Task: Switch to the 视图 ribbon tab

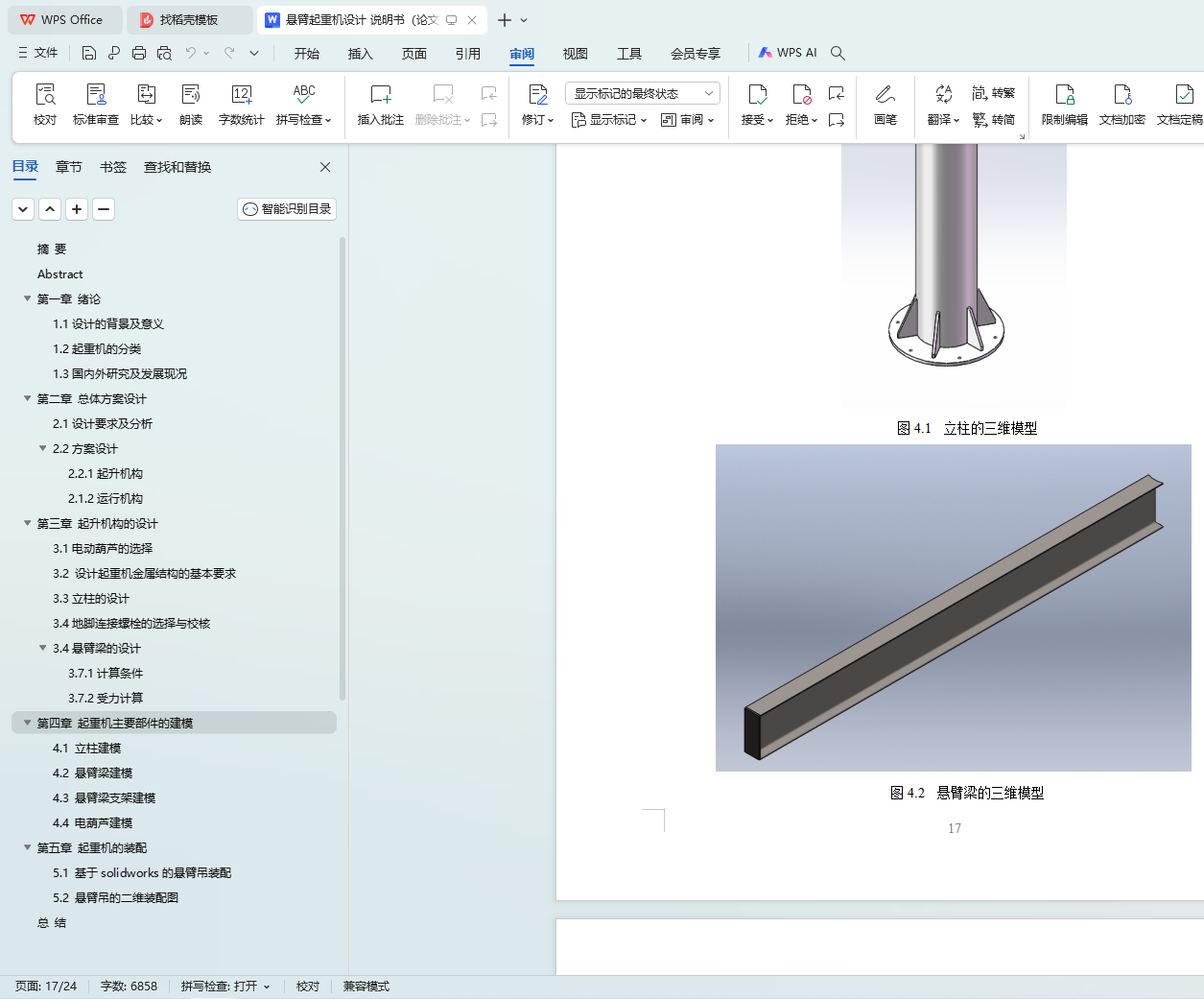Action: coord(576,54)
